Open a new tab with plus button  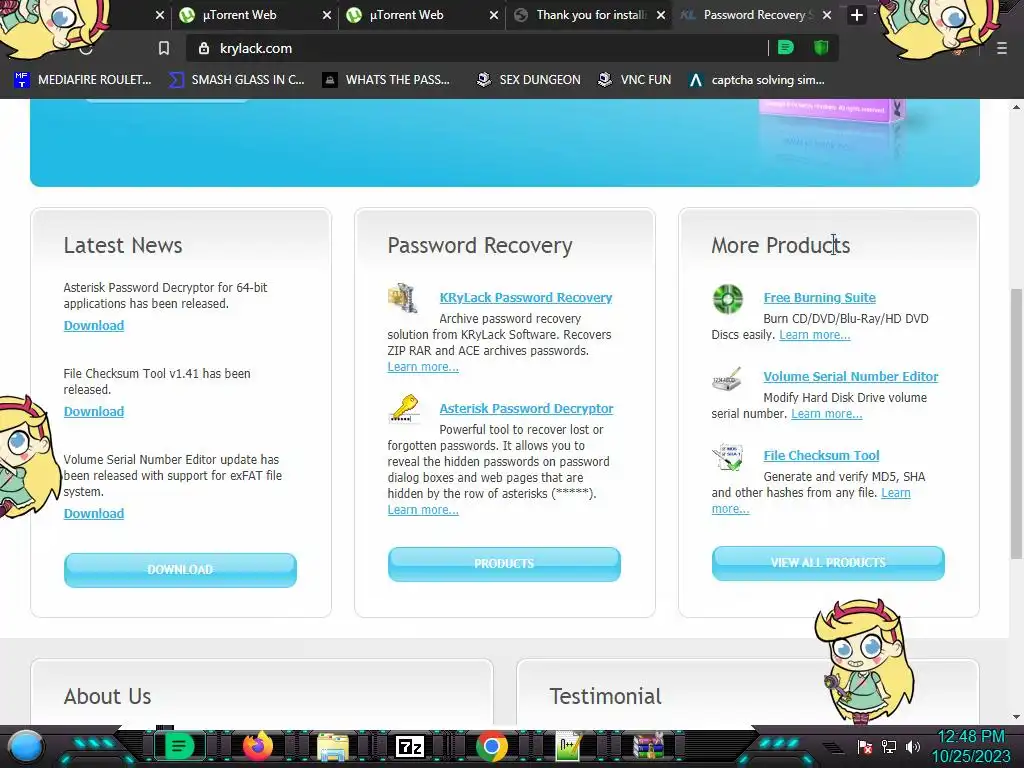pyautogui.click(x=857, y=14)
